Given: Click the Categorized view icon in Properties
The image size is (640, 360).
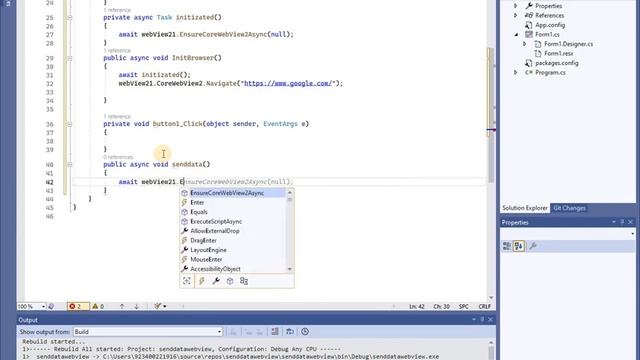Looking at the screenshot, I should pos(507,246).
